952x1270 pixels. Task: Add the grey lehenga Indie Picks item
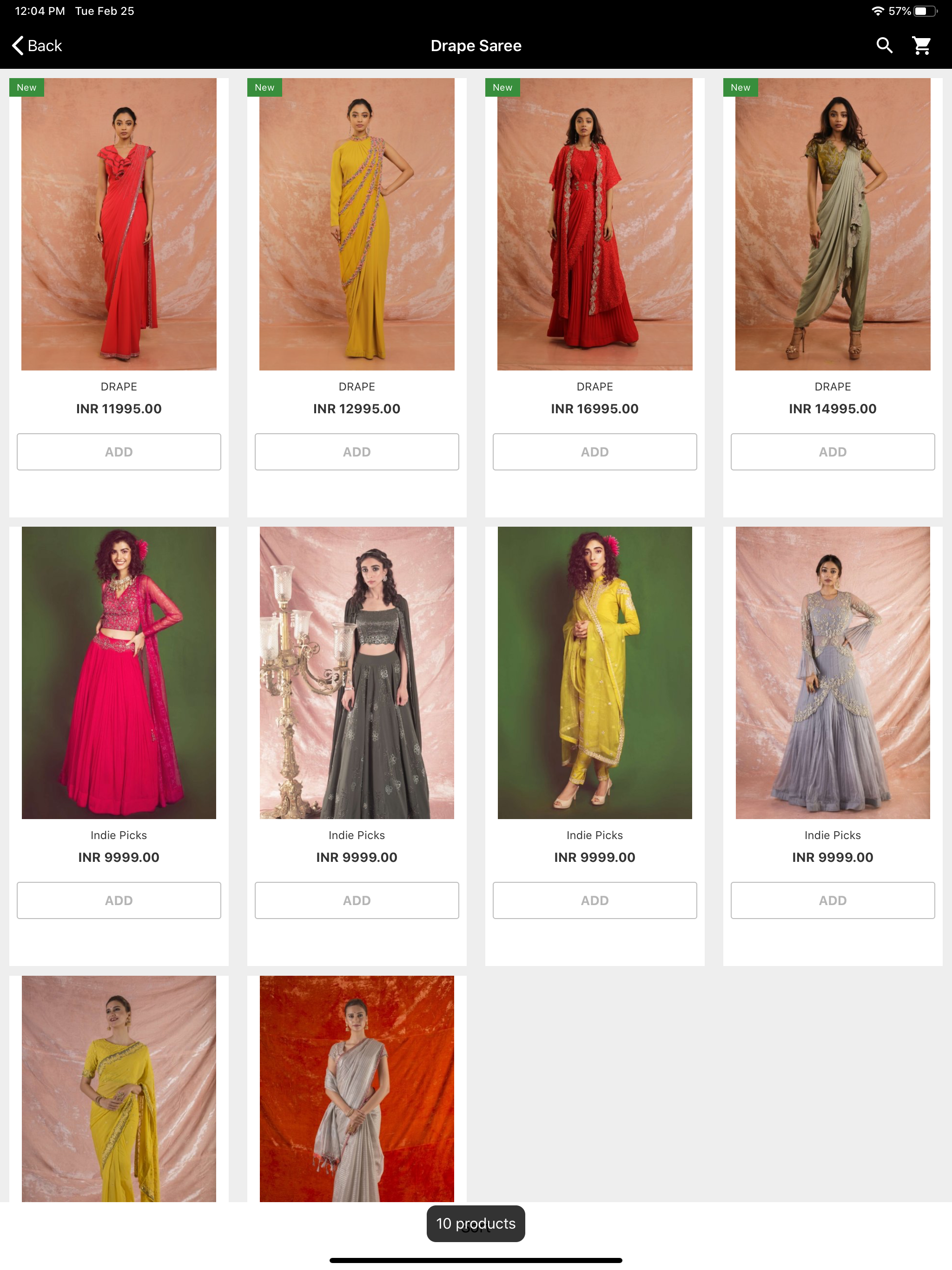(x=357, y=900)
